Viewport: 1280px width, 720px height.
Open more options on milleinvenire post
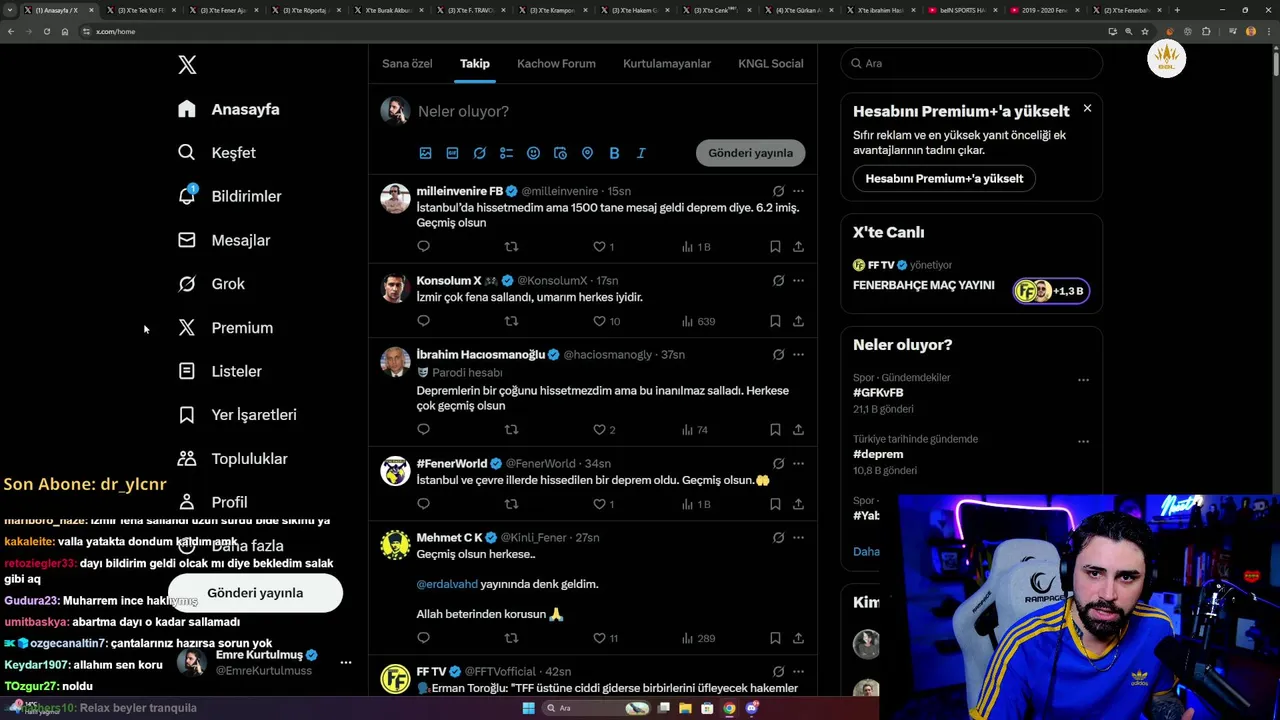tap(798, 191)
